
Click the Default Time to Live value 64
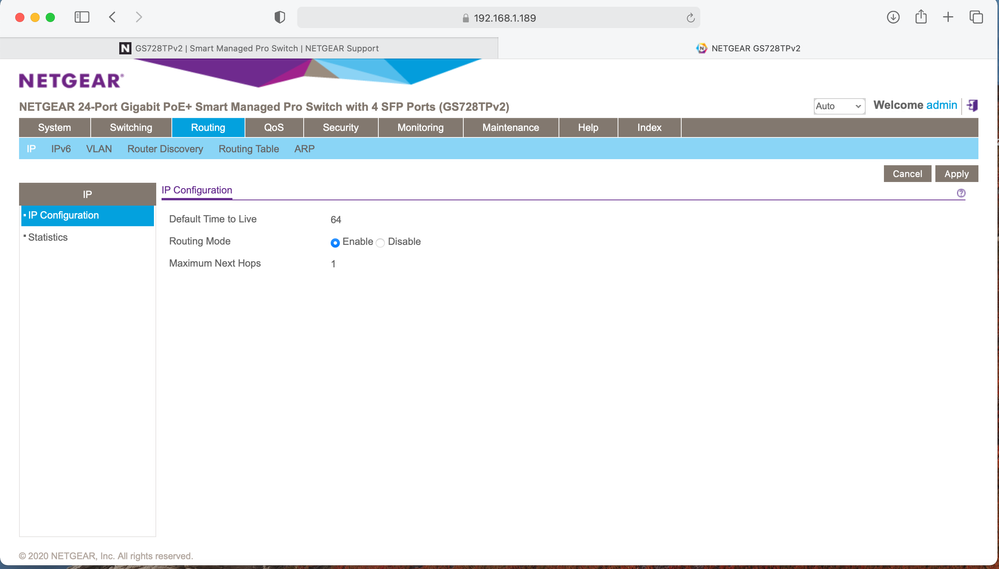[x=336, y=220]
